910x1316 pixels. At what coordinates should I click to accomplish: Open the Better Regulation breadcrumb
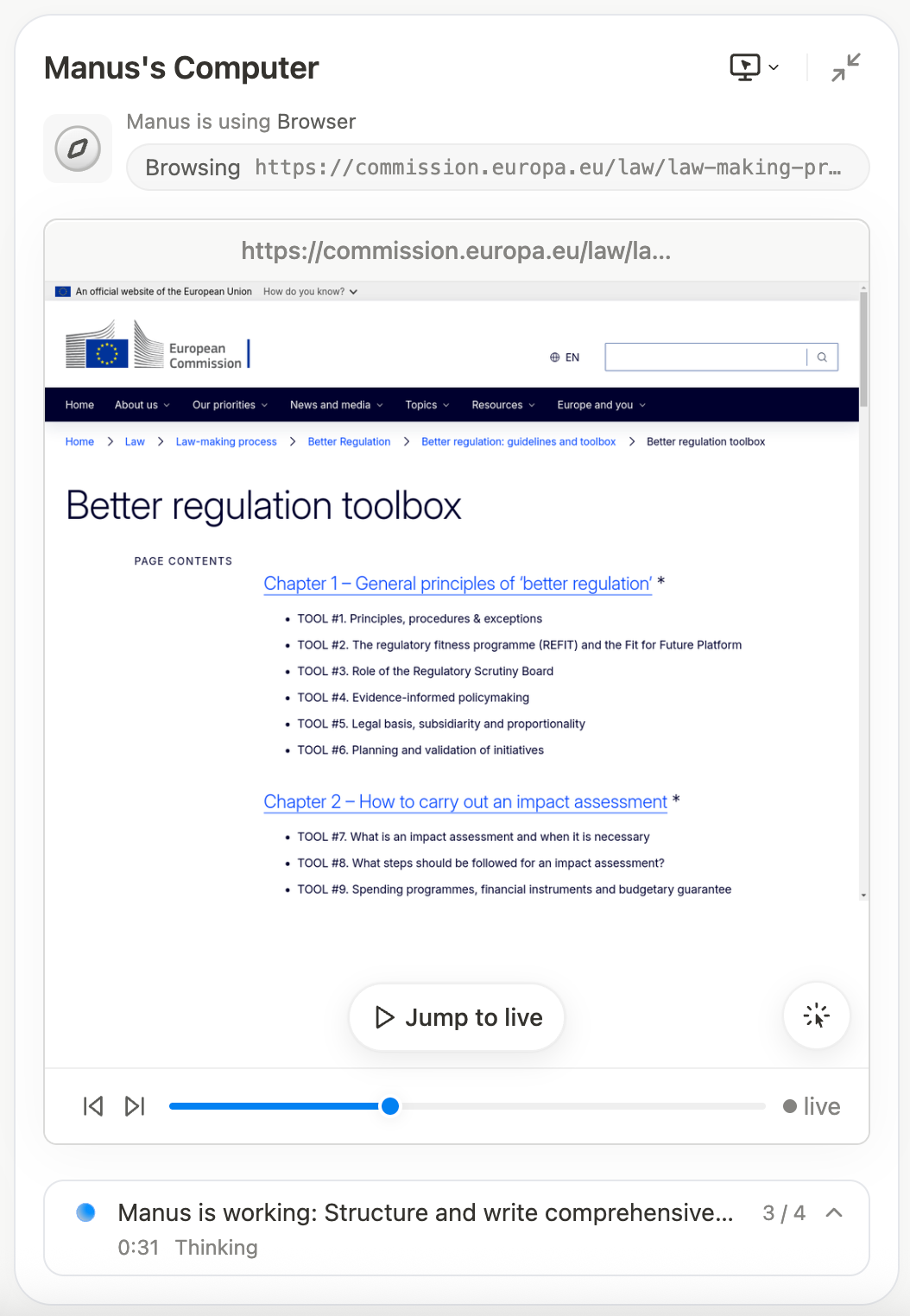[349, 441]
